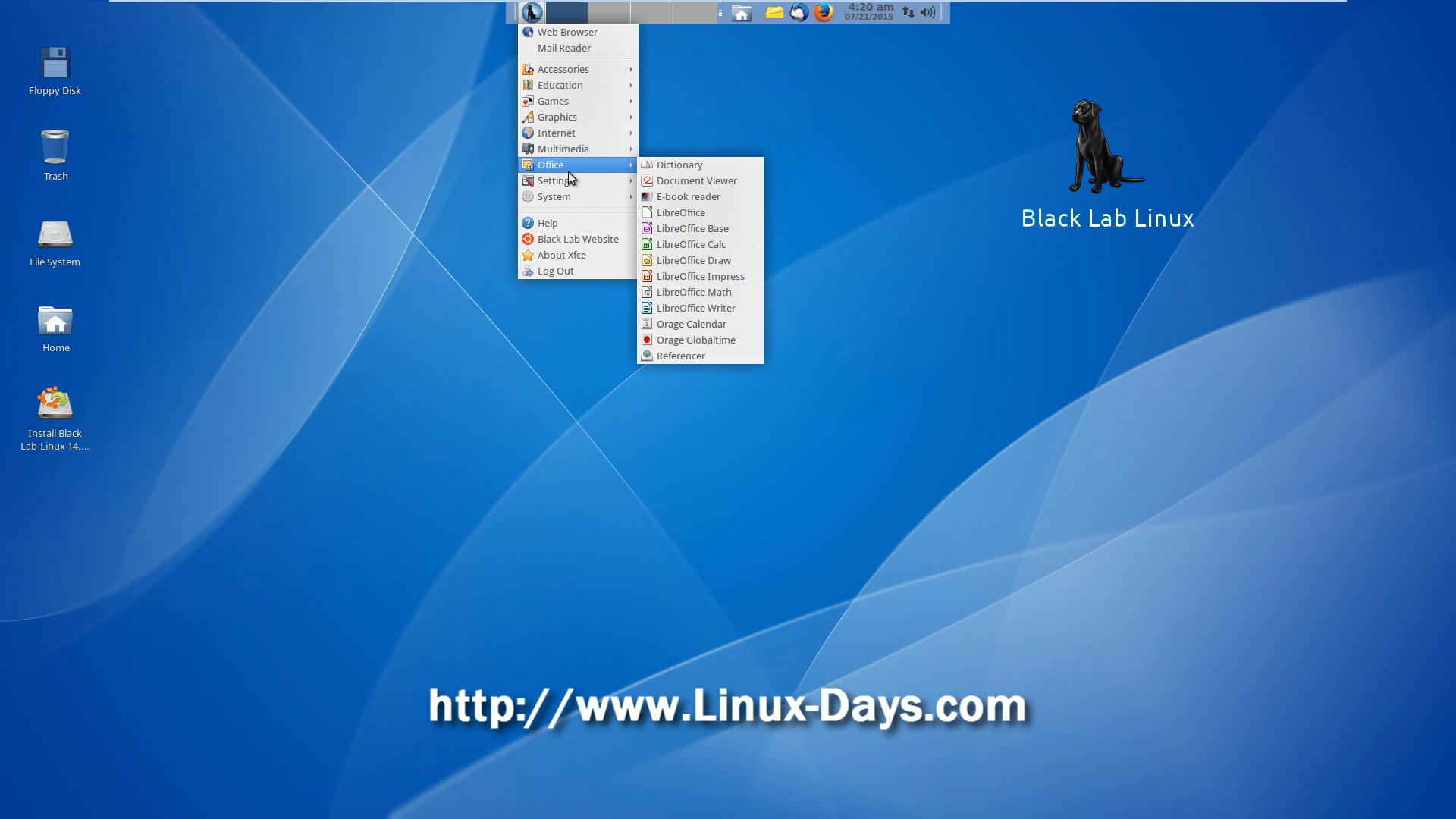Viewport: 1456px width, 819px height.
Task: Switch to the second workspace in the pager
Action: (x=609, y=13)
